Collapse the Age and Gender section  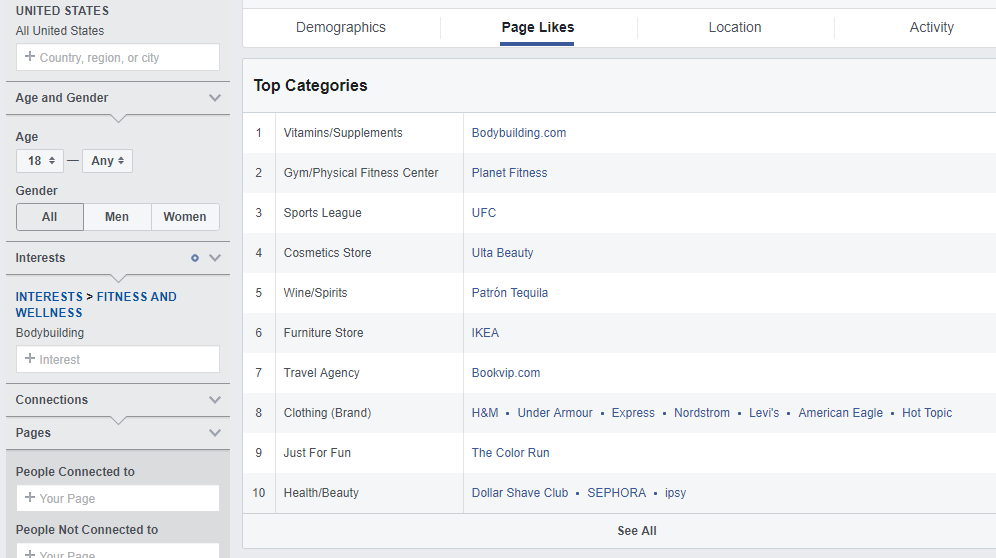point(215,98)
